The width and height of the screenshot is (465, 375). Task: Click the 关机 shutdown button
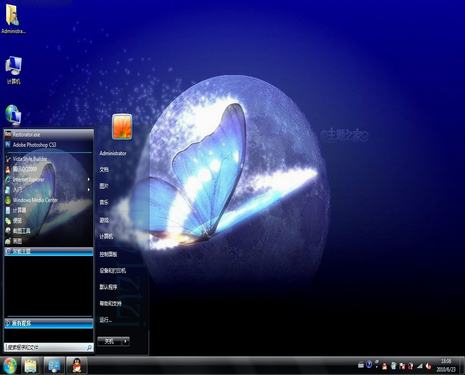pyautogui.click(x=110, y=341)
